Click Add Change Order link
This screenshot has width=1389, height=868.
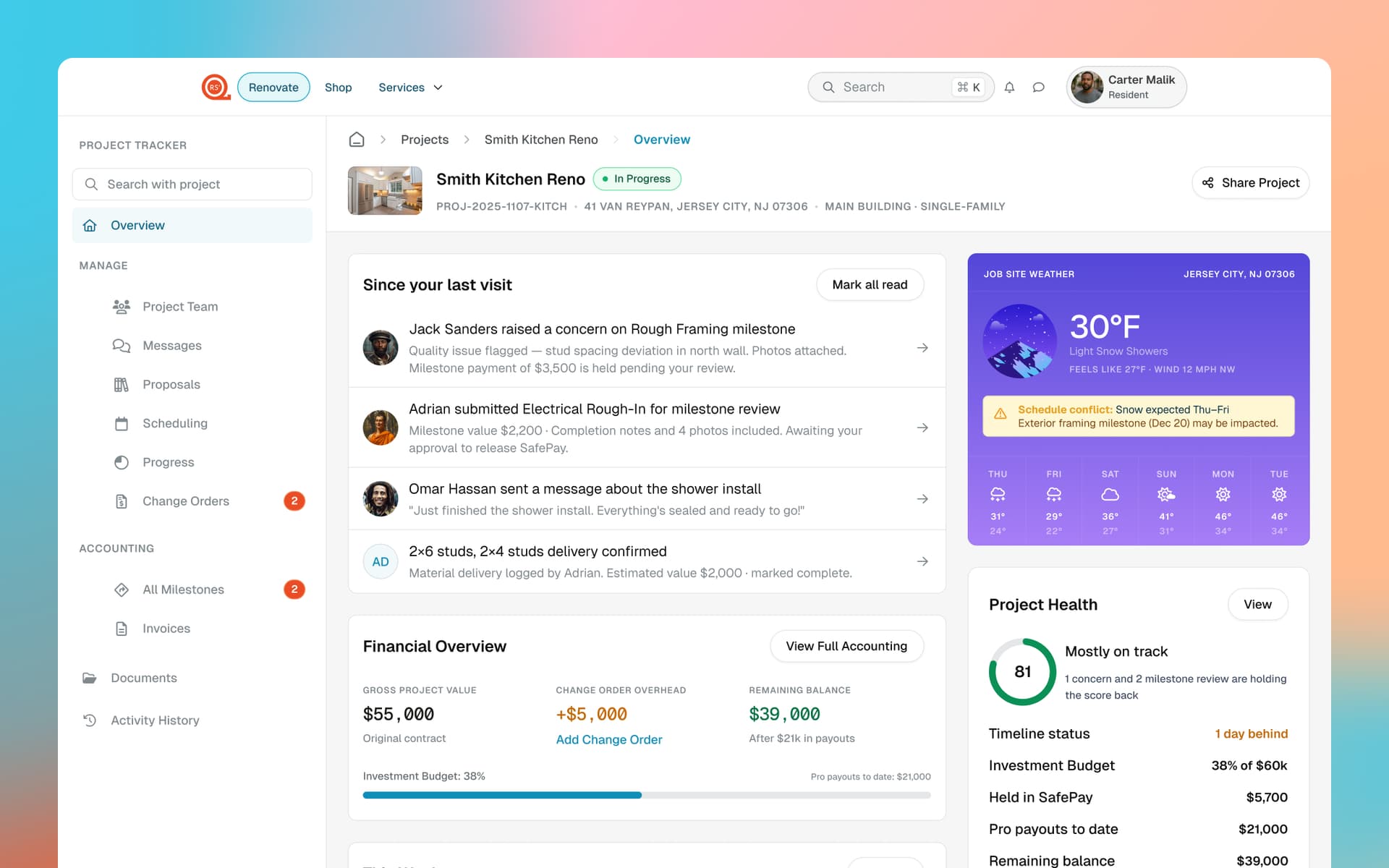point(609,739)
